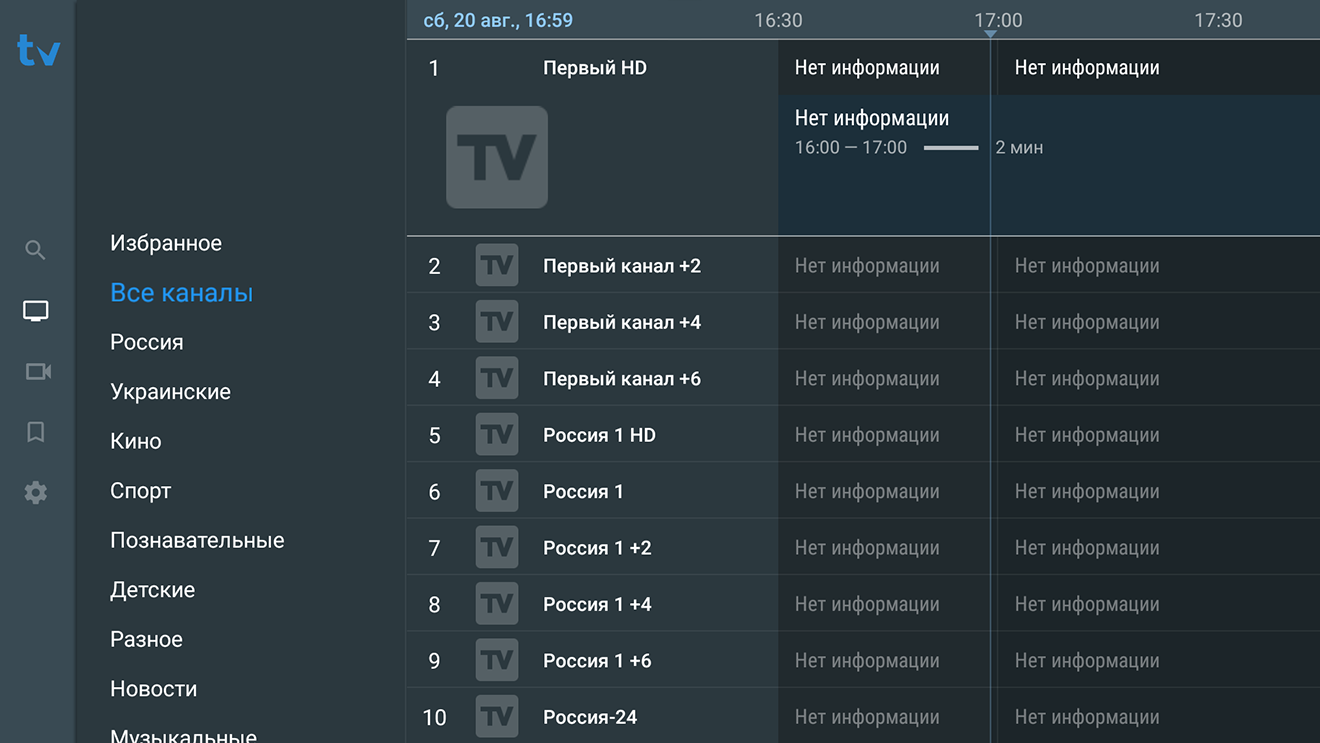This screenshot has height=743, width=1320.
Task: Select large Первый HD channel thumbnail
Action: click(x=497, y=157)
